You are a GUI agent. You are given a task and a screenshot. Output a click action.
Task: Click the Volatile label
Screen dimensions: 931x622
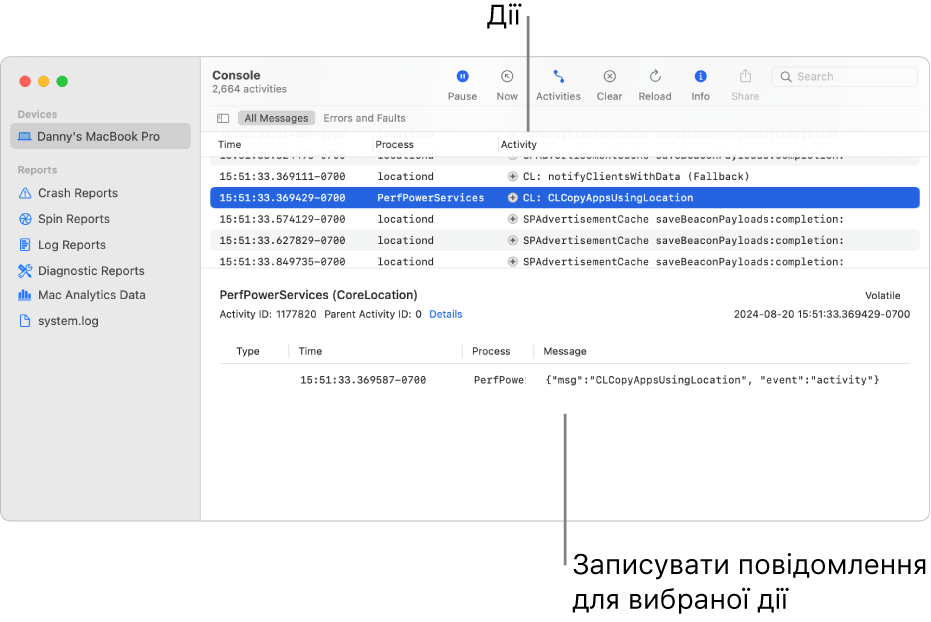(x=882, y=296)
